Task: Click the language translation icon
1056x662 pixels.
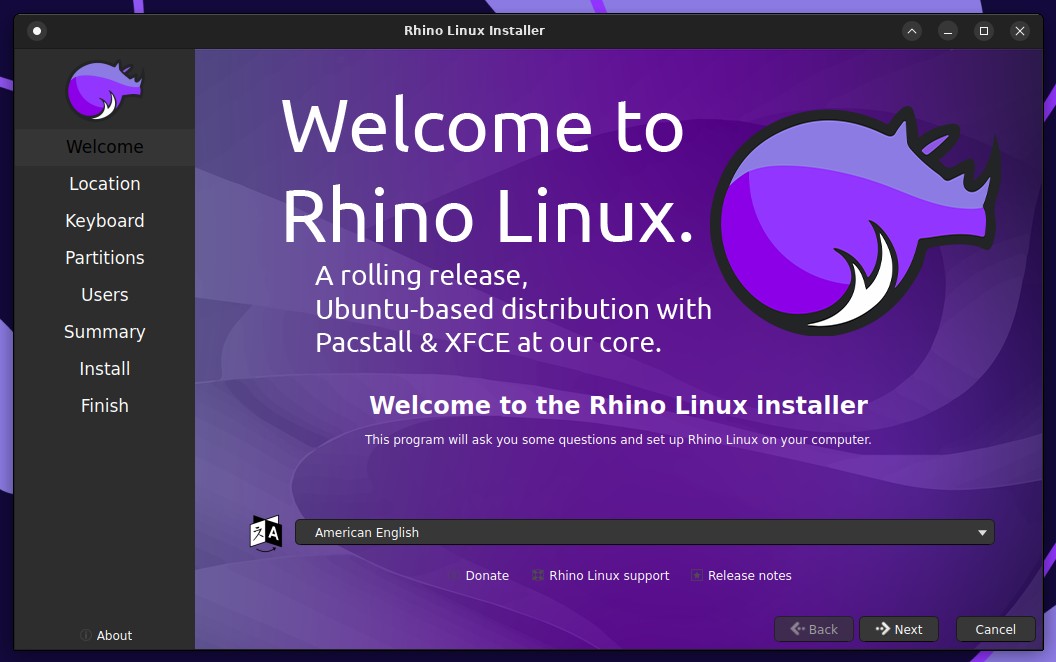Action: [266, 533]
